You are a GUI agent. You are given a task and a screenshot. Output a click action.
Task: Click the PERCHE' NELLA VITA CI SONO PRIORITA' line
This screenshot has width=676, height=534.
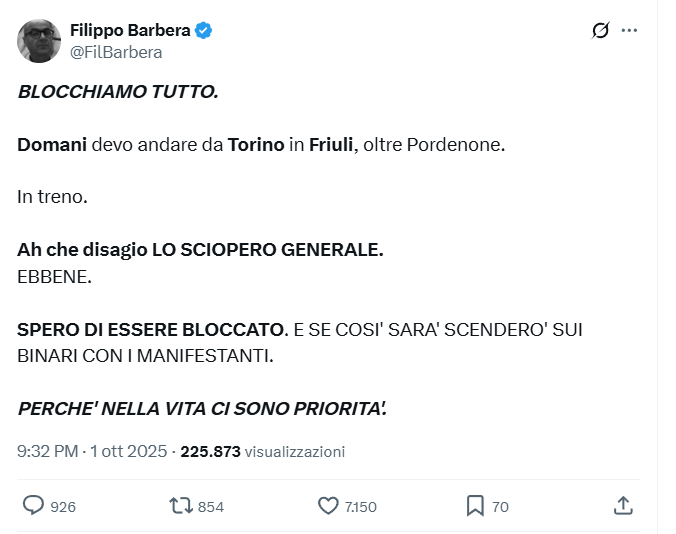[202, 408]
